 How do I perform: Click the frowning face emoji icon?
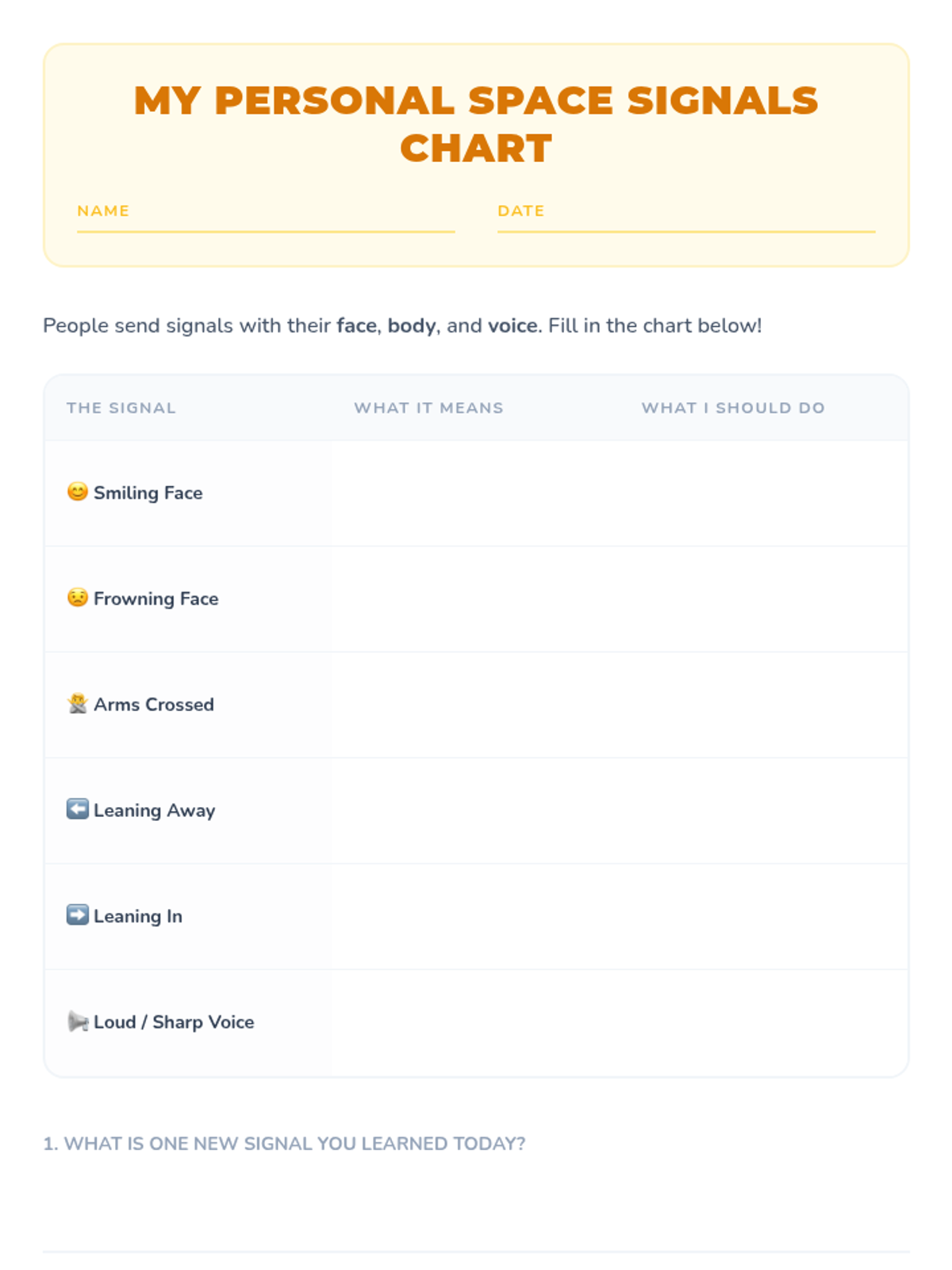(x=77, y=598)
